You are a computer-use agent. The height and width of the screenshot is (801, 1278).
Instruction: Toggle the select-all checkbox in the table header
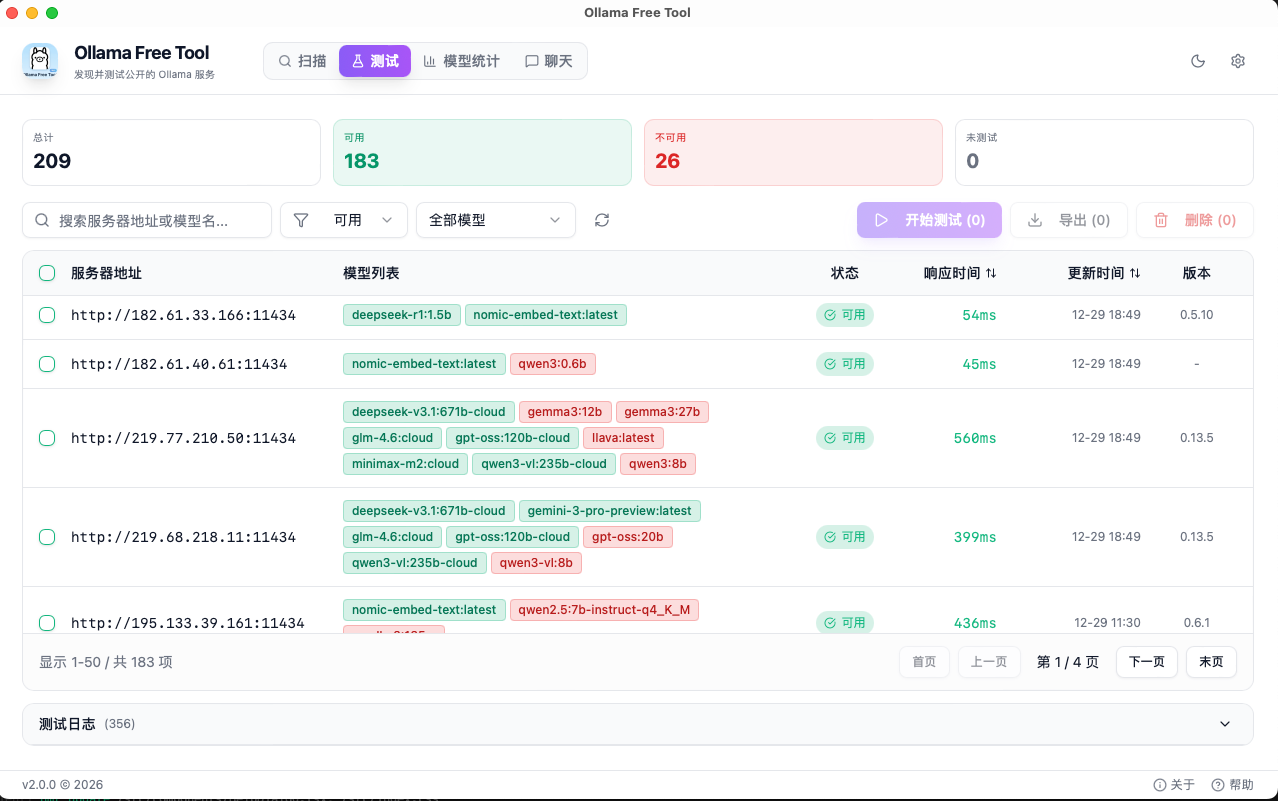pyautogui.click(x=47, y=273)
